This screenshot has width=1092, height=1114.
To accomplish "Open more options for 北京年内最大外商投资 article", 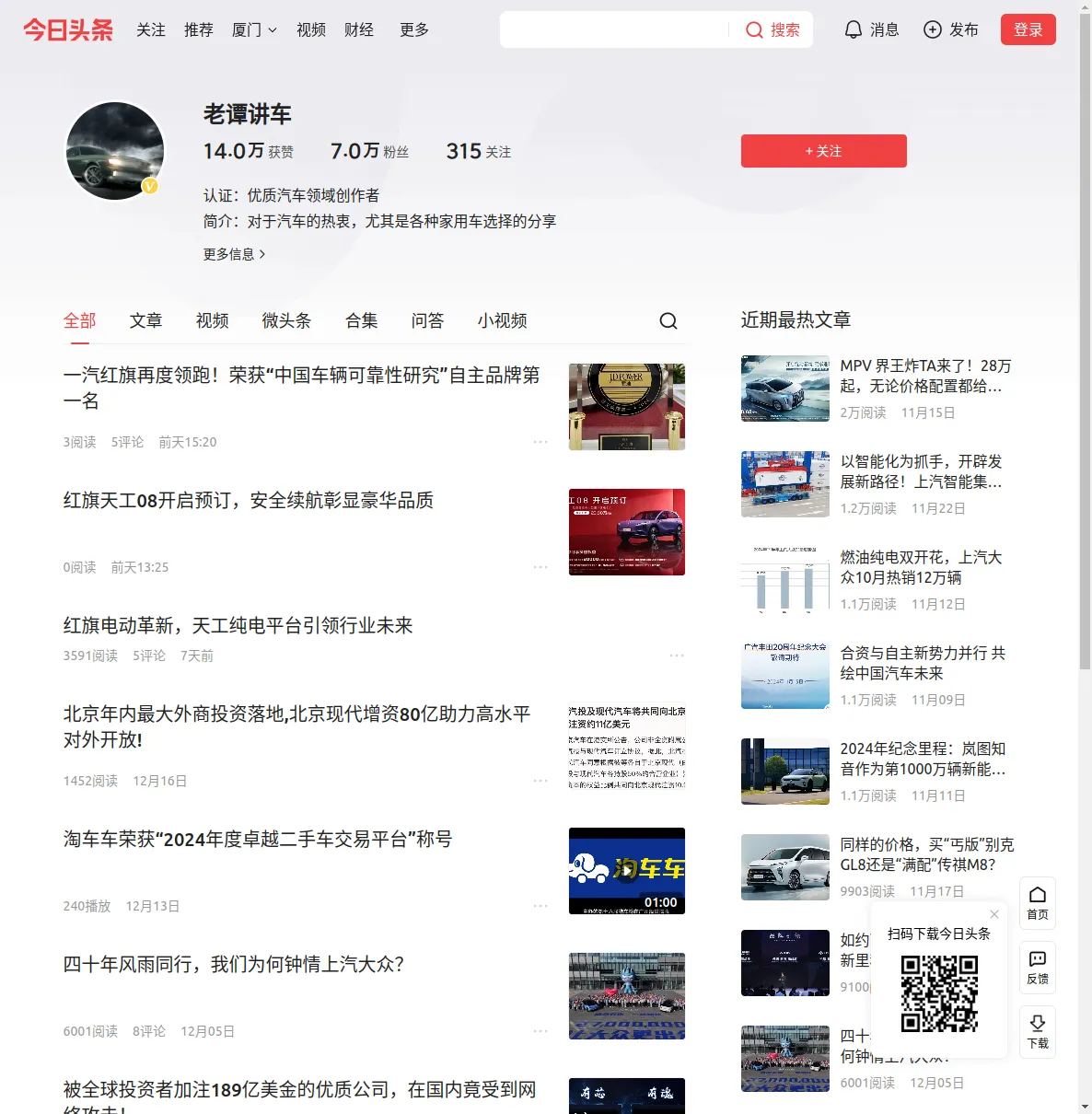I will pyautogui.click(x=540, y=781).
